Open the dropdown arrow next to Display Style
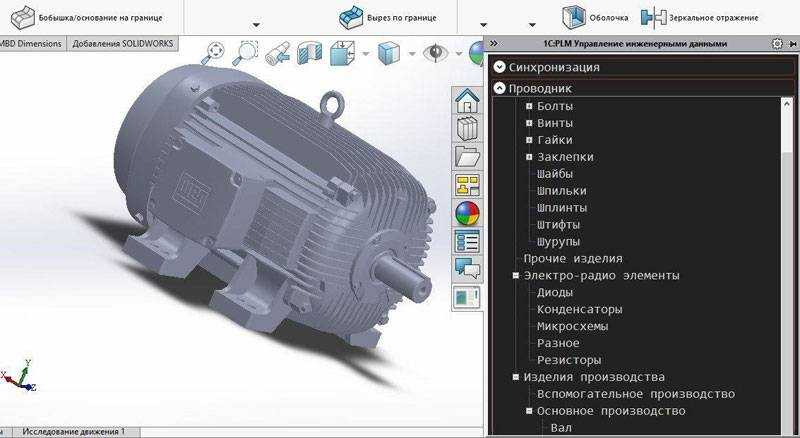 coord(412,54)
